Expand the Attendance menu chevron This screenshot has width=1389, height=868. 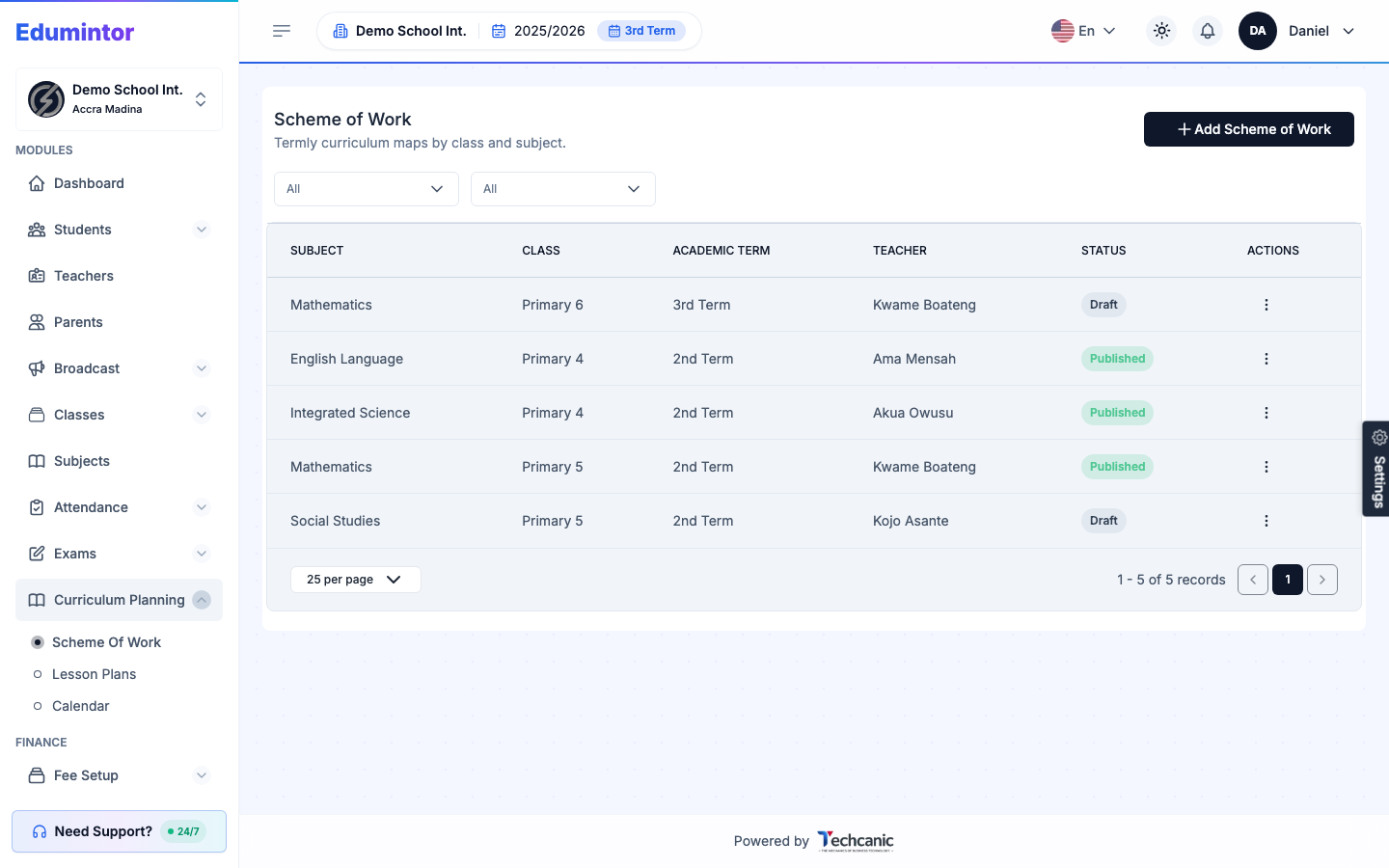tap(202, 507)
